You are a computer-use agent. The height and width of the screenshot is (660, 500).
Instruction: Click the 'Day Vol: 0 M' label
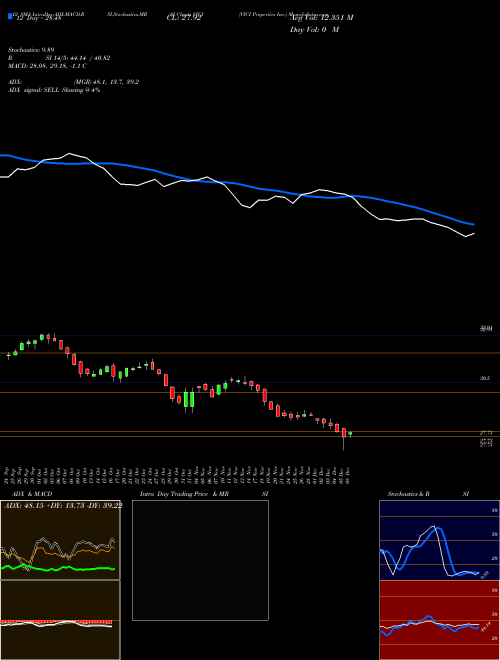314,30
